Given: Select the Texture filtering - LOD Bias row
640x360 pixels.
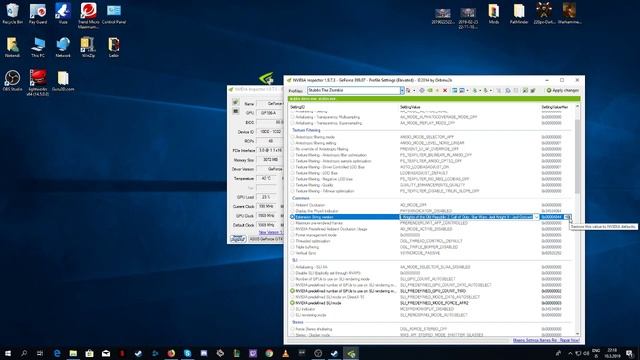Looking at the screenshot, I should point(431,173).
